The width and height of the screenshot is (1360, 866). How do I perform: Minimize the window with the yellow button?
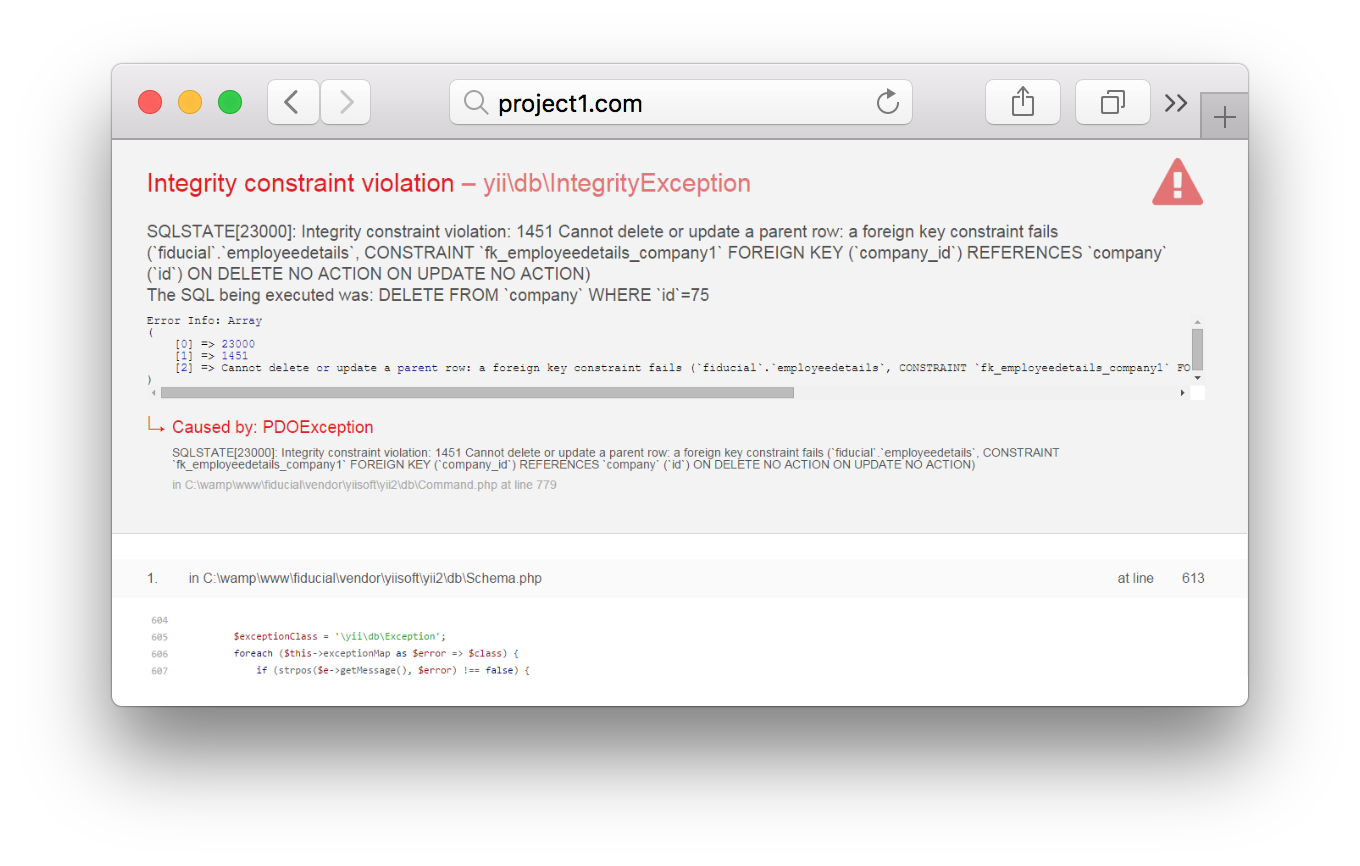[190, 102]
